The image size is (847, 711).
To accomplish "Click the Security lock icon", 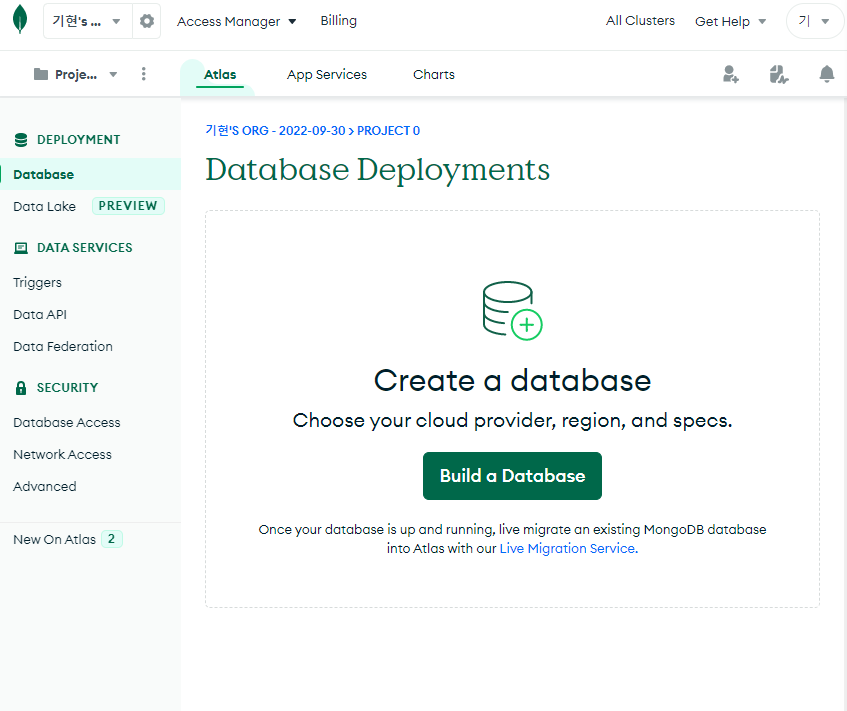I will pyautogui.click(x=21, y=387).
